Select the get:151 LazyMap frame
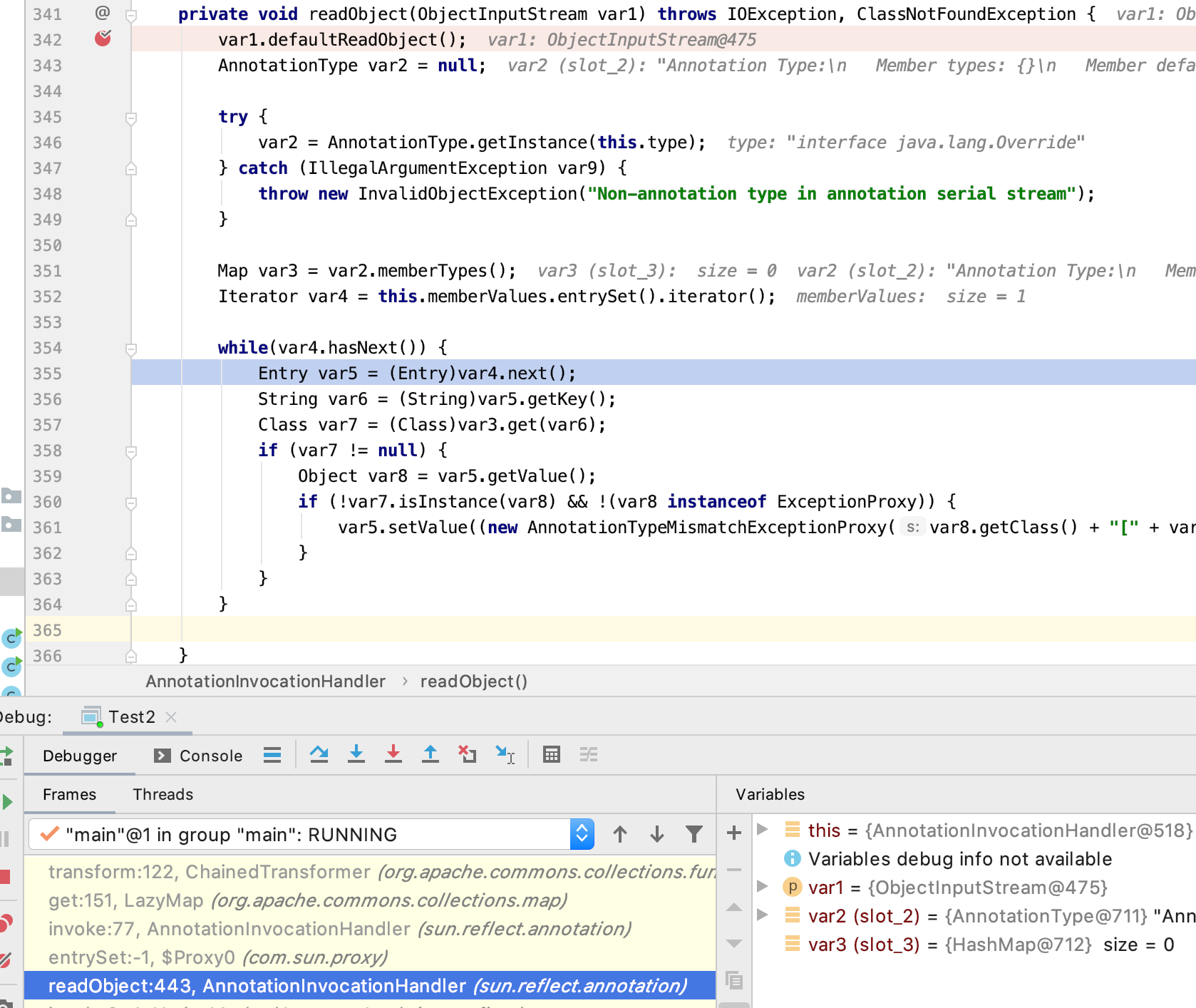The image size is (1196, 1008). (370, 900)
